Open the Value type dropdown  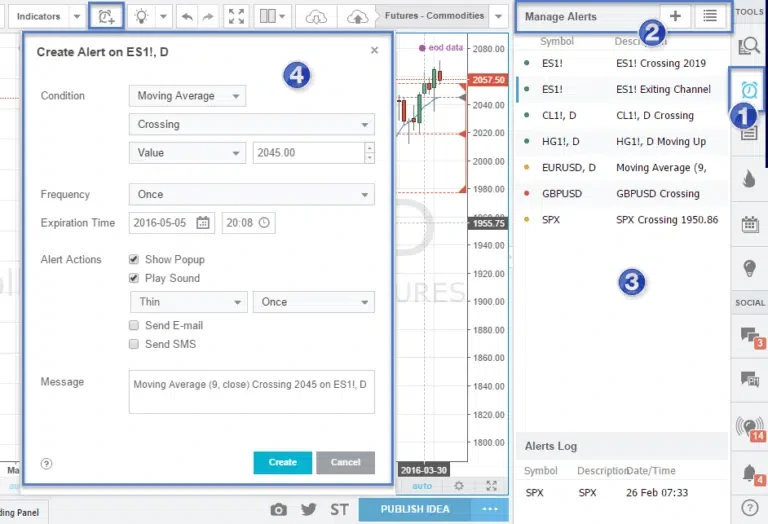point(188,153)
